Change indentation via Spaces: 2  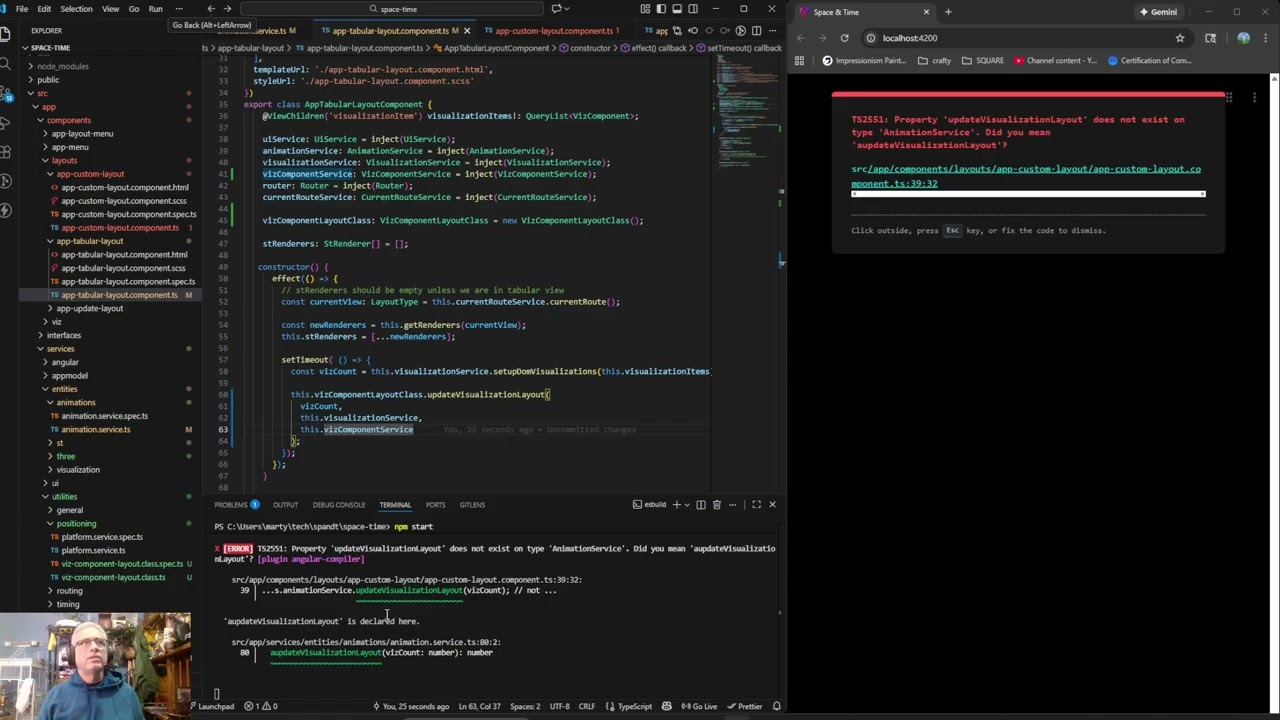click(x=525, y=707)
